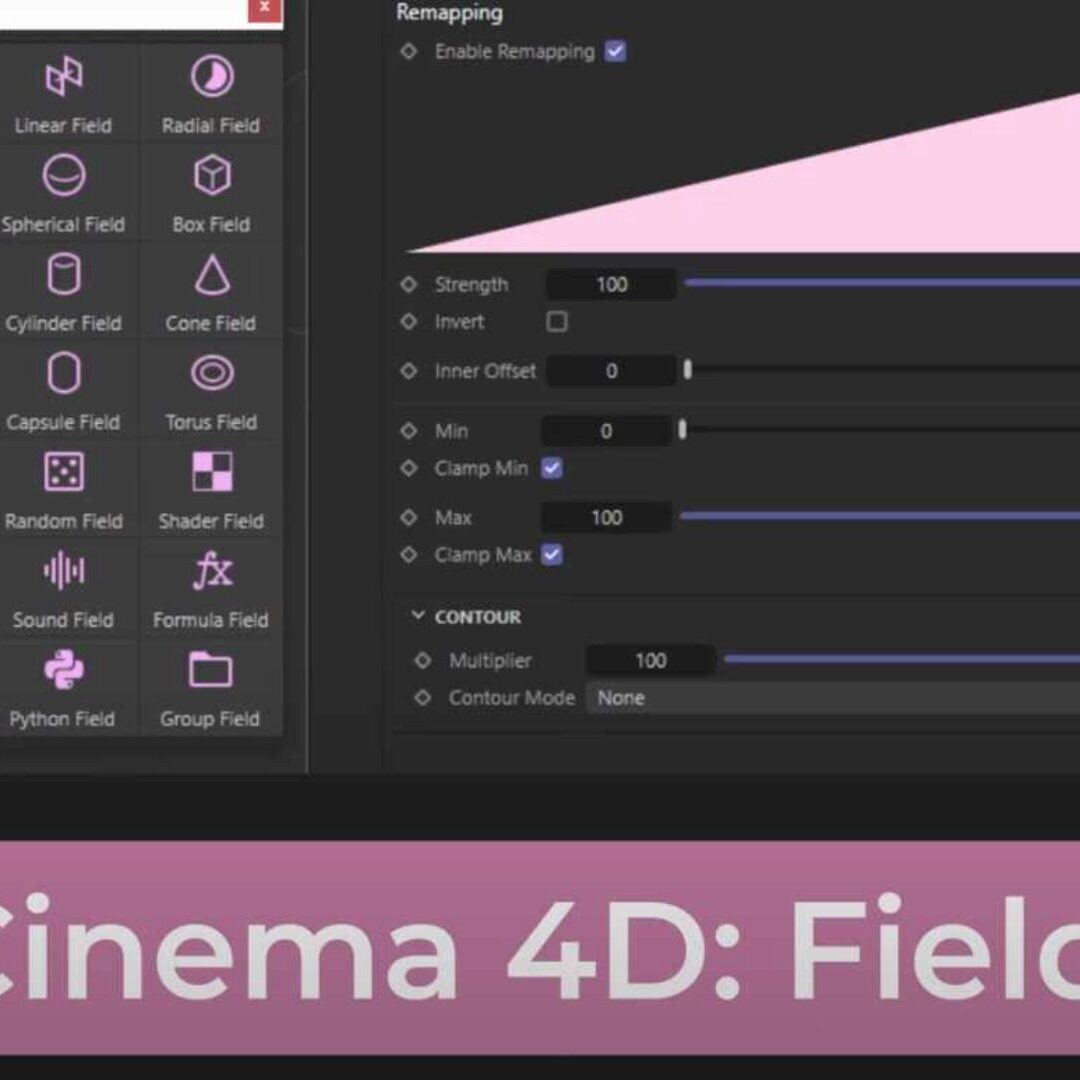
Task: Click the Strength value field
Action: pos(611,285)
